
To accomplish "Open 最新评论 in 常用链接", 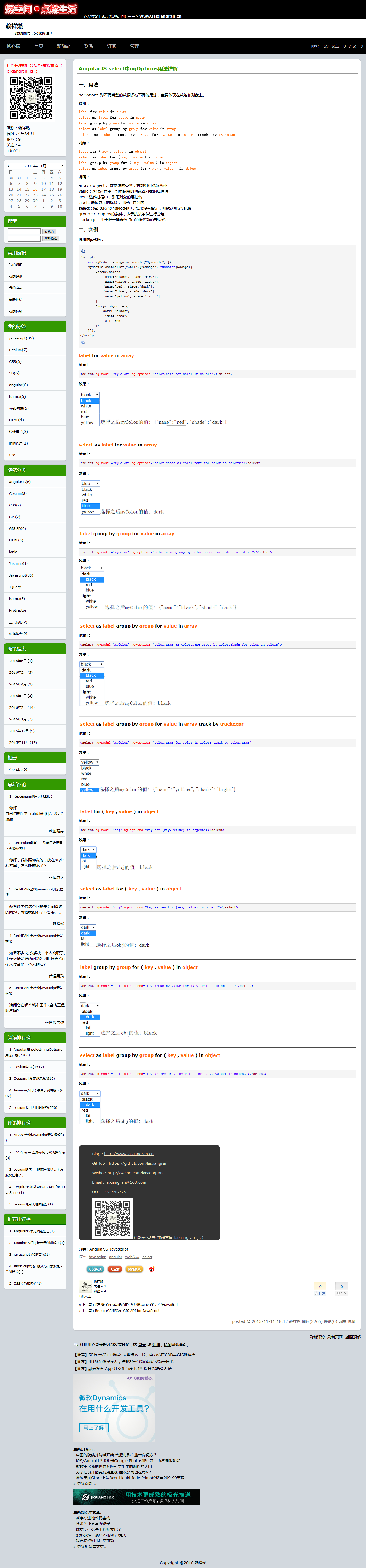I will tap(15, 300).
